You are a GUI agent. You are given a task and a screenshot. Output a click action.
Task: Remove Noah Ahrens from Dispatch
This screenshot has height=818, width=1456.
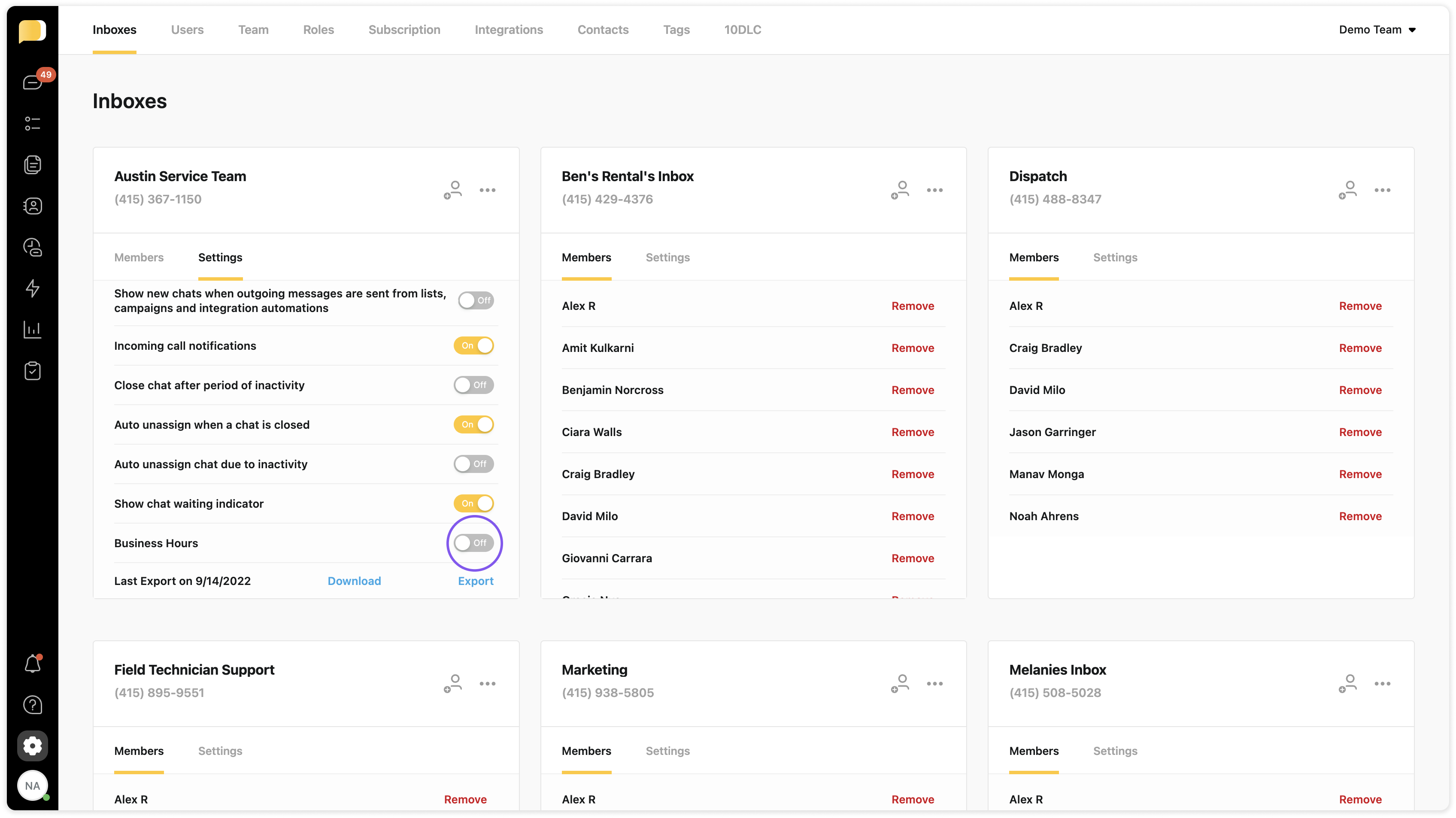[1360, 516]
